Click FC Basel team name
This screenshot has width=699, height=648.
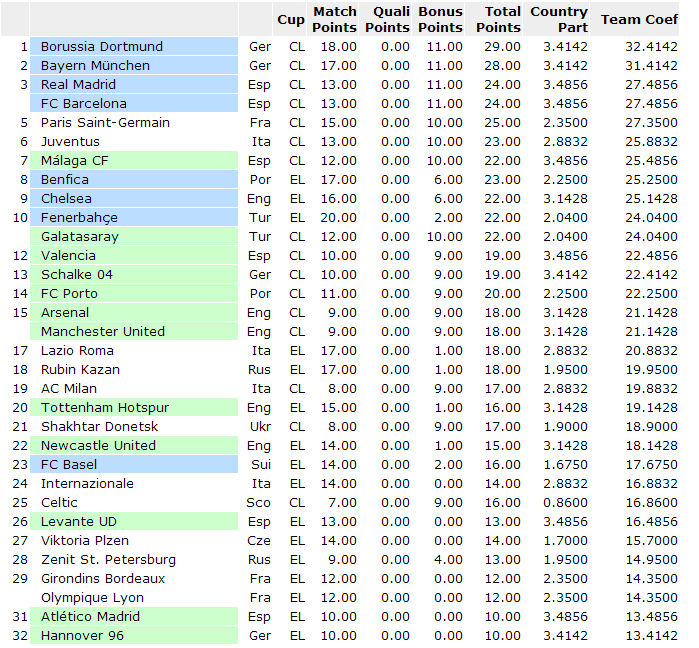click(x=69, y=465)
